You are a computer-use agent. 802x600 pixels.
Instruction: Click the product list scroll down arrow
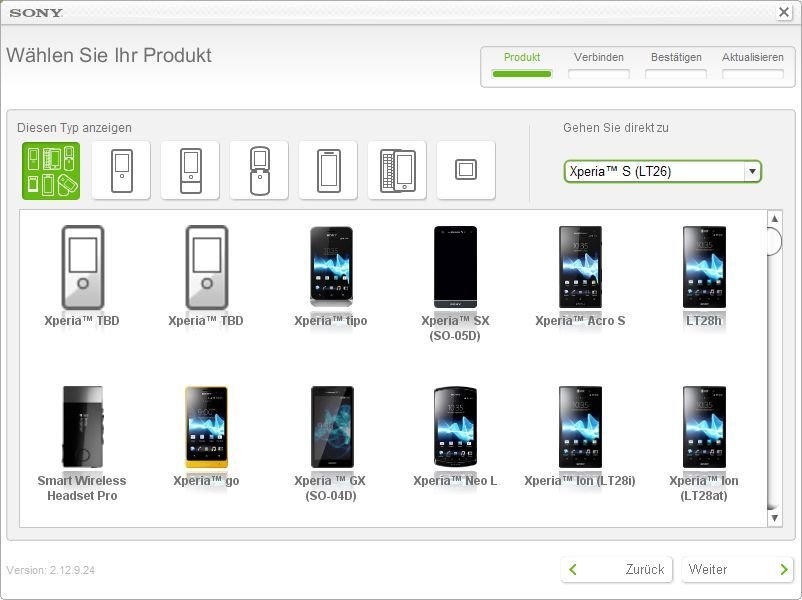click(775, 518)
